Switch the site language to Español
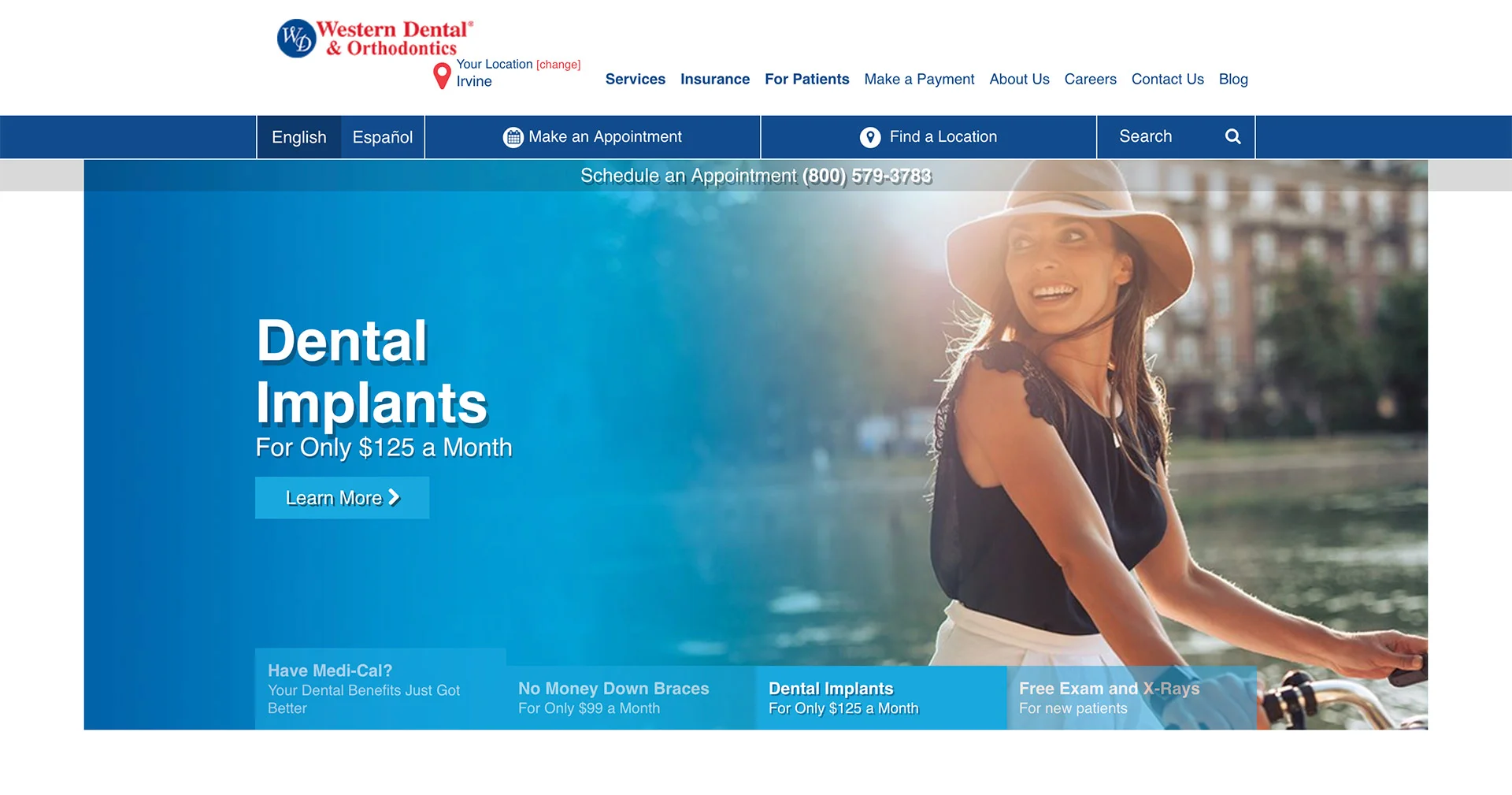The height and width of the screenshot is (795, 1512). pyautogui.click(x=383, y=137)
